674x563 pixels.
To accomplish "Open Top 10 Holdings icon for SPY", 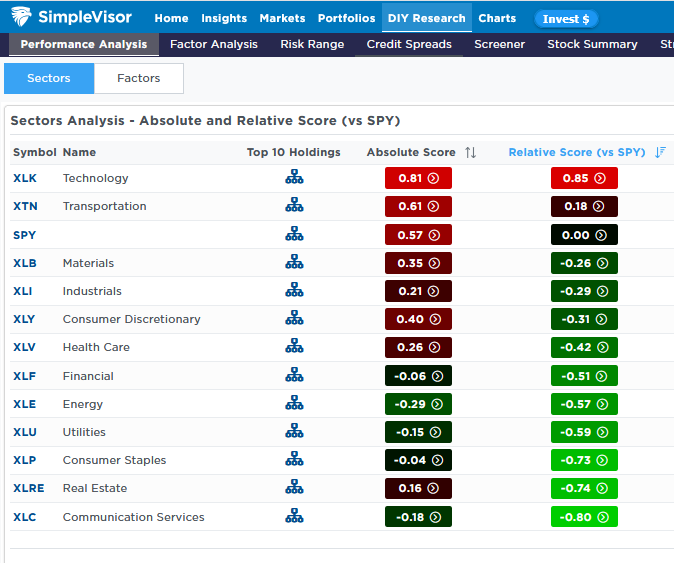I will (294, 234).
